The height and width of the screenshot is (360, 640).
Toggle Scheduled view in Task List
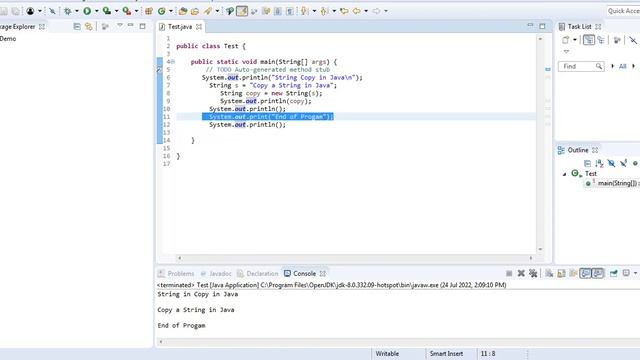(x=601, y=40)
